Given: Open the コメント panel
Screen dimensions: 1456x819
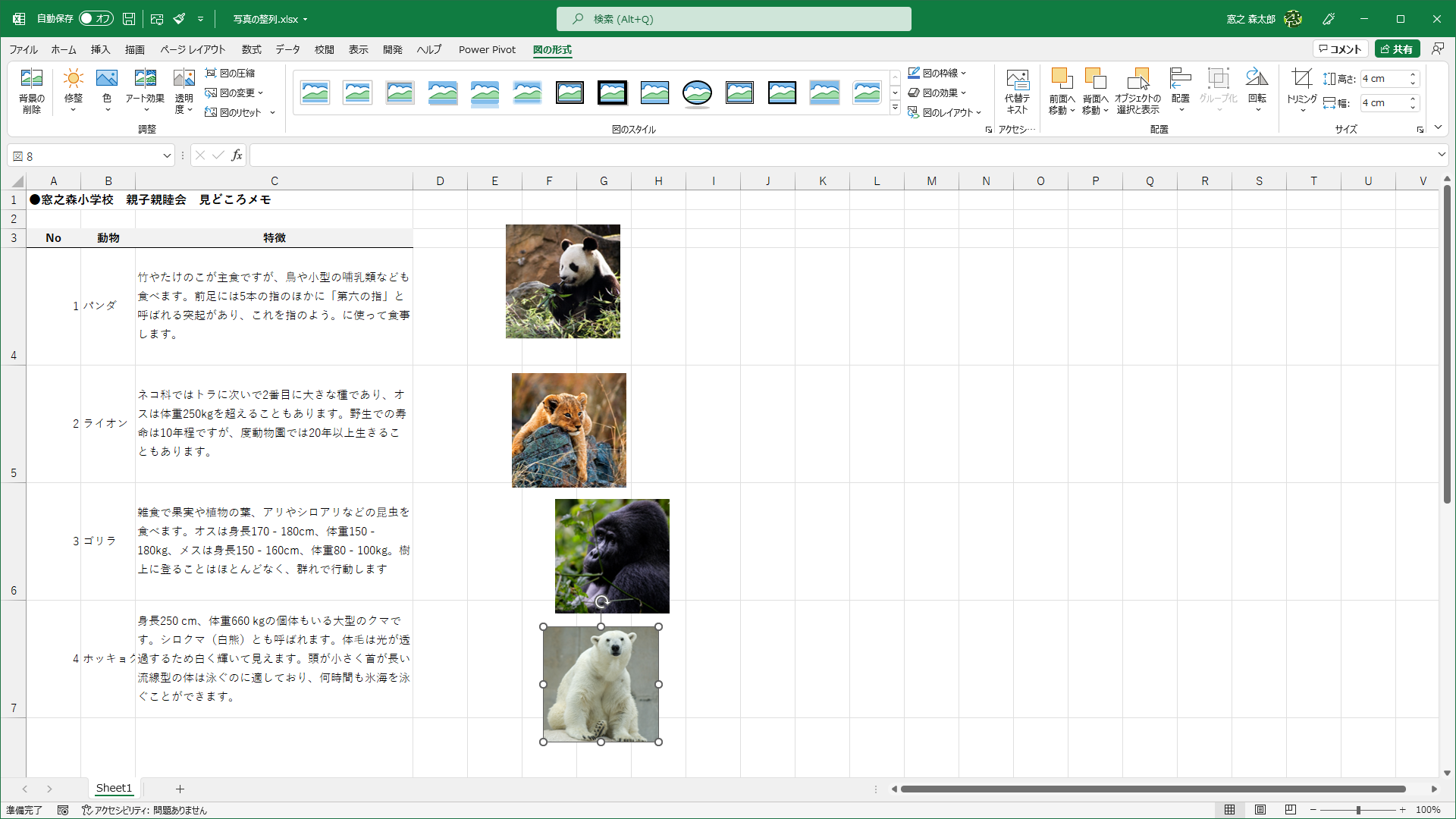Looking at the screenshot, I should 1341,49.
